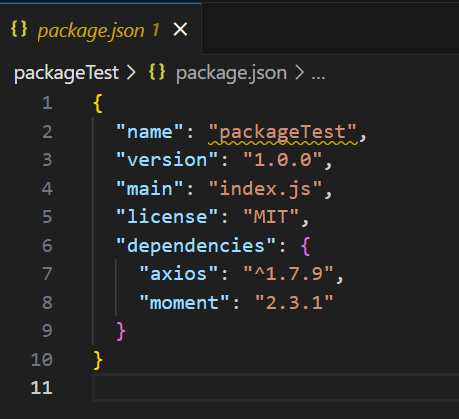This screenshot has width=459, height=419.
Task: Click the yellow closing brace on line 10
Action: pyautogui.click(x=98, y=360)
